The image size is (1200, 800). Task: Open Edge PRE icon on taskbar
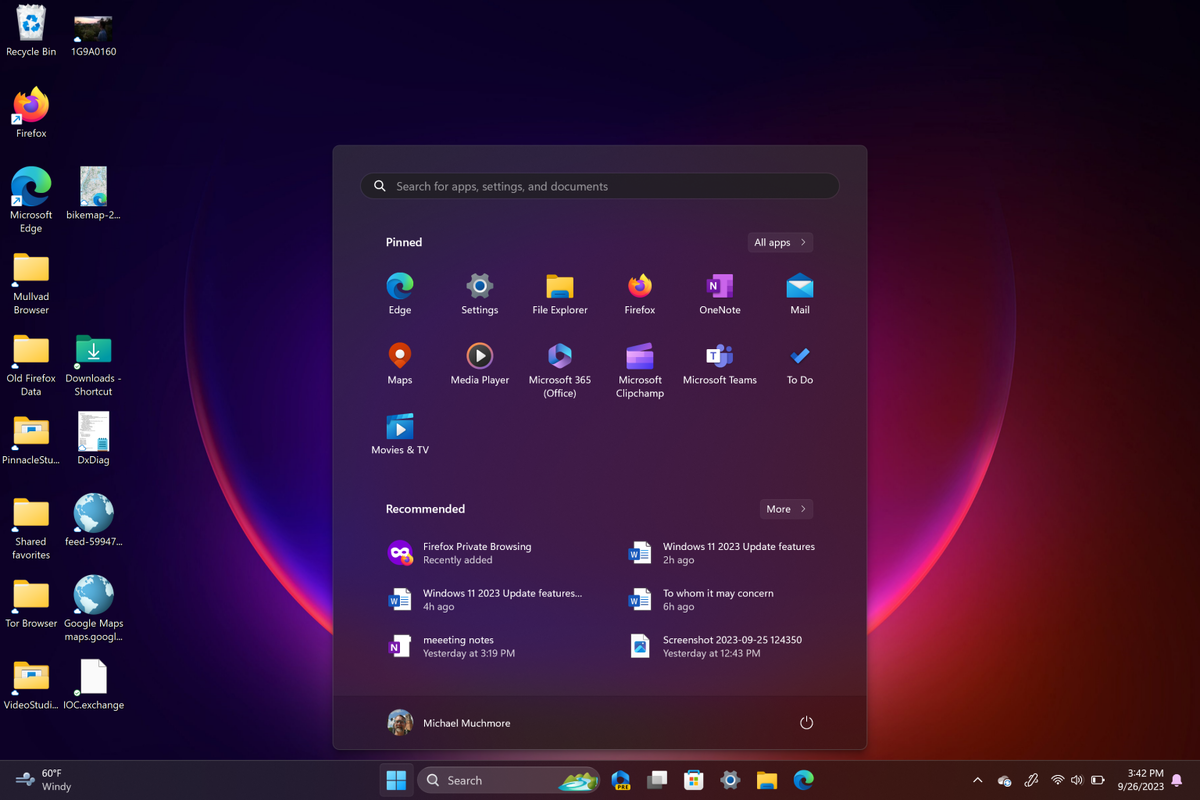click(621, 780)
